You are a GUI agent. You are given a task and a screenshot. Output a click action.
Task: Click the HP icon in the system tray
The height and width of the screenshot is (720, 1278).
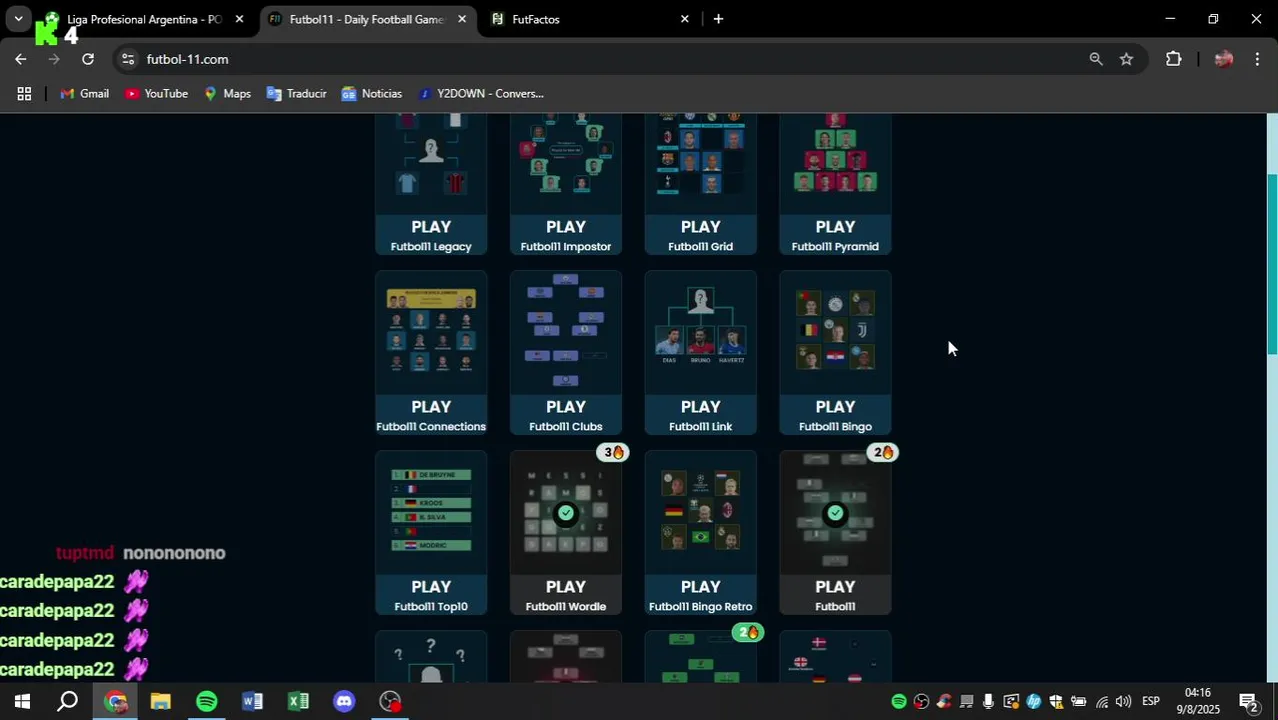coord(1033,701)
